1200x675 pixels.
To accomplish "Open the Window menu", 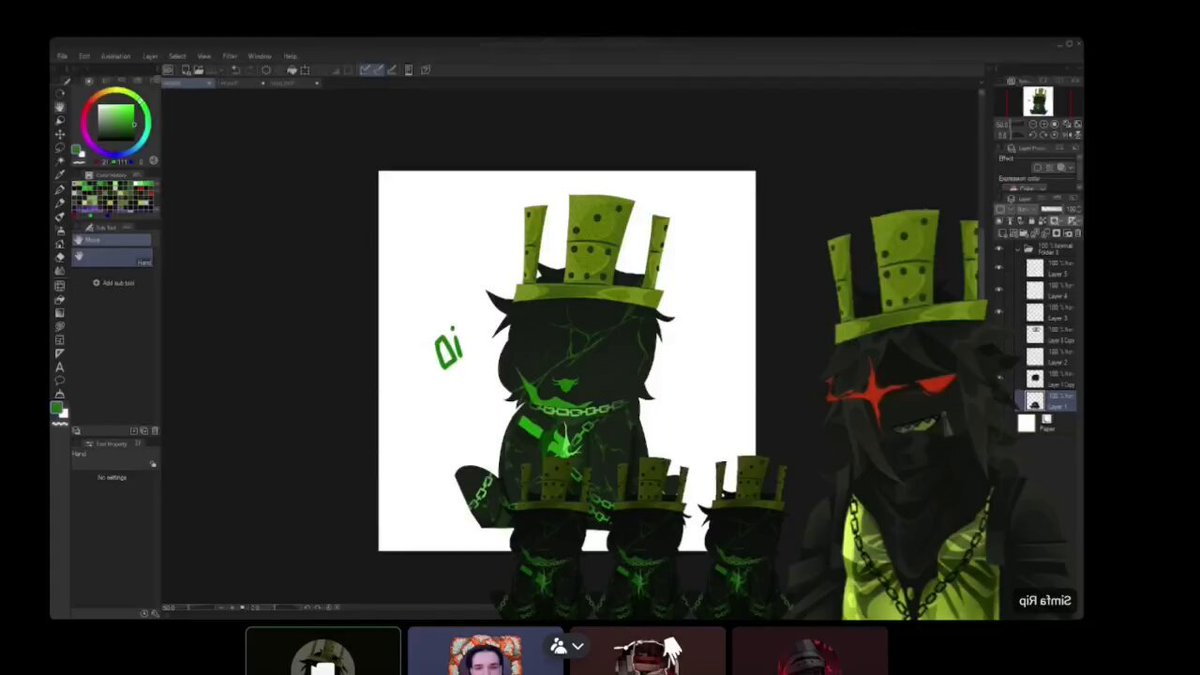I will [x=259, y=56].
